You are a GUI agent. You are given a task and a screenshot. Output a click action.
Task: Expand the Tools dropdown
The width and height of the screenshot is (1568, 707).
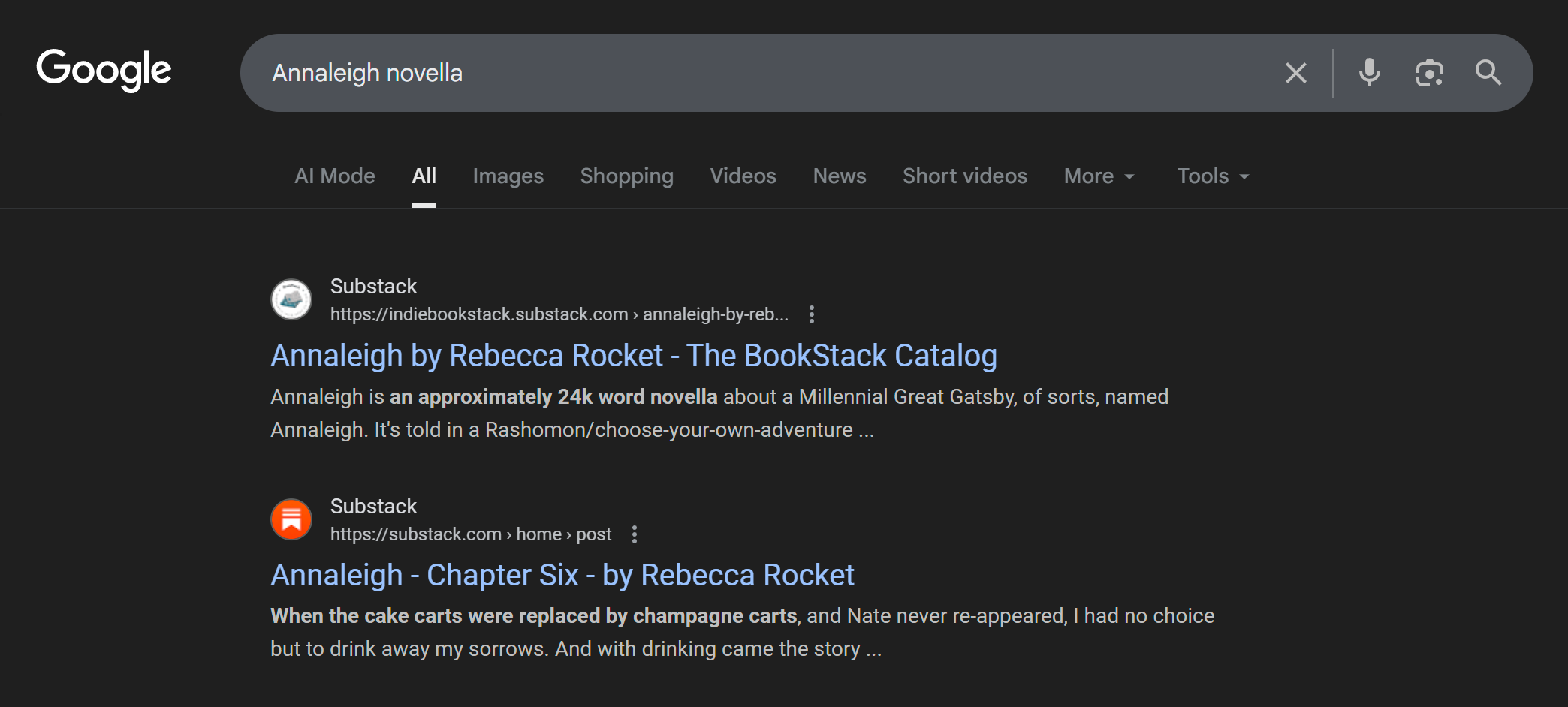coord(1213,176)
